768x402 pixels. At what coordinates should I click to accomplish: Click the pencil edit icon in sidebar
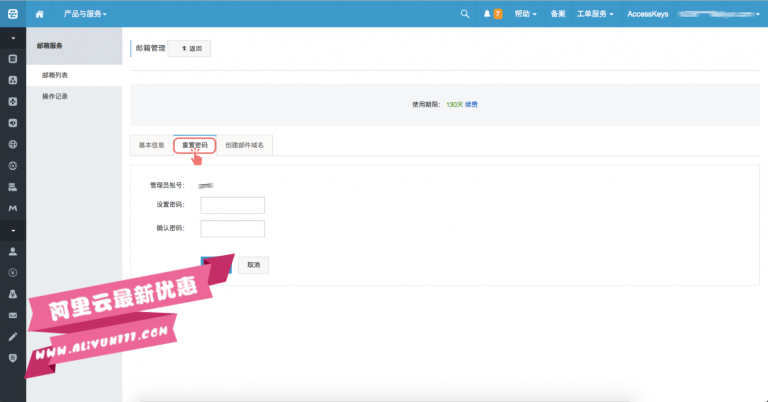[x=13, y=337]
